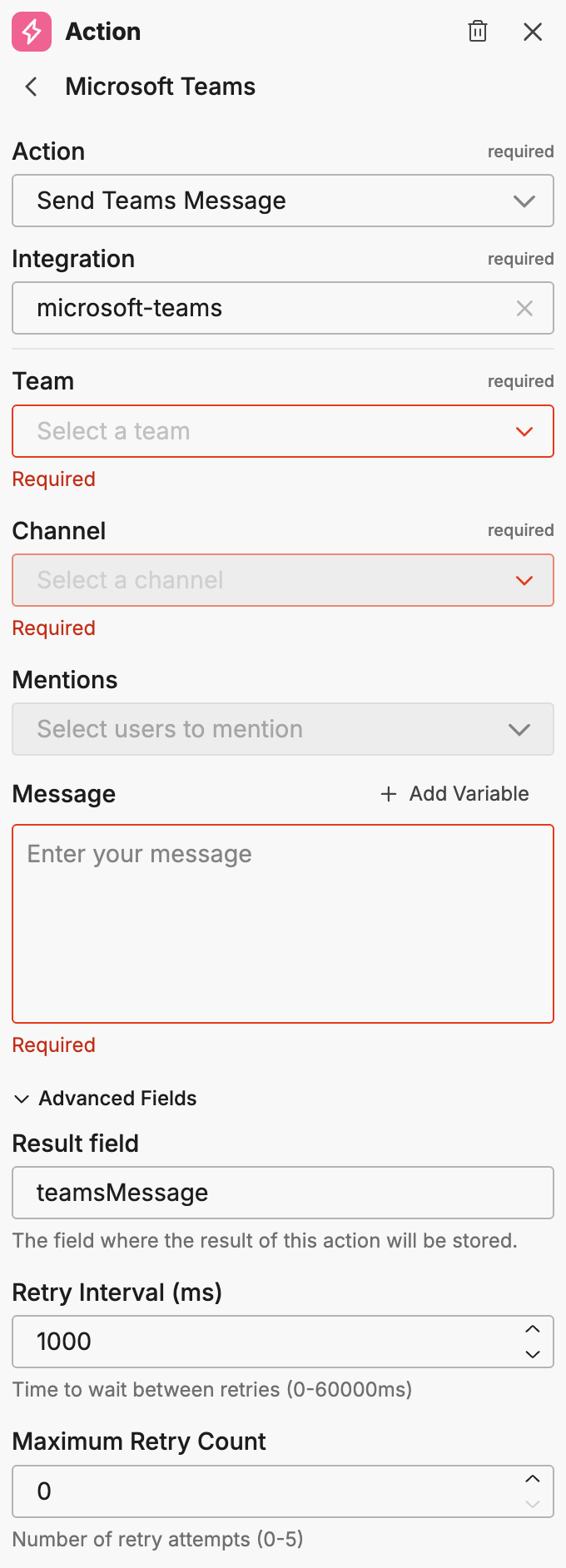
Task: Increase the Maximum Retry Count
Action: coord(533,1479)
